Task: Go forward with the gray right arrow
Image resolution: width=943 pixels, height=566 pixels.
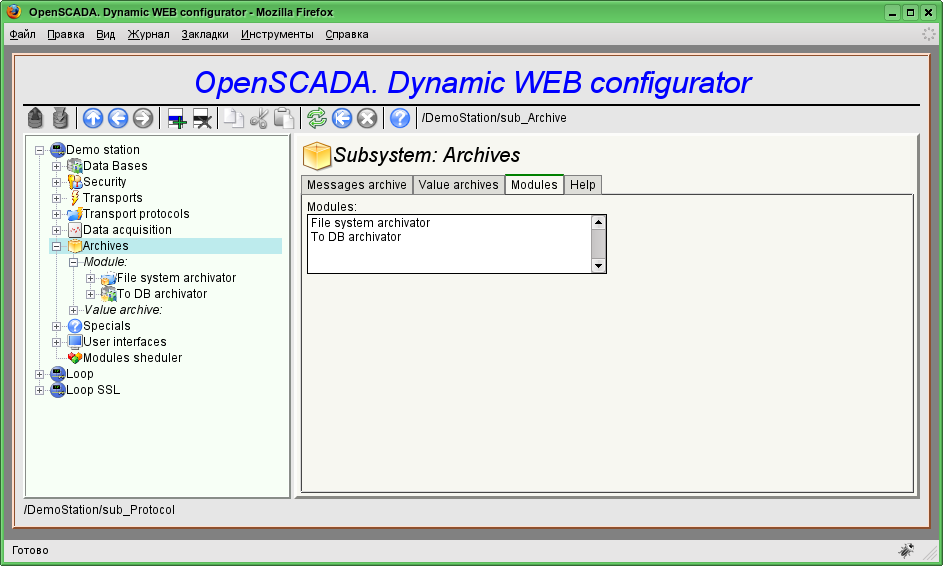Action: click(x=143, y=118)
